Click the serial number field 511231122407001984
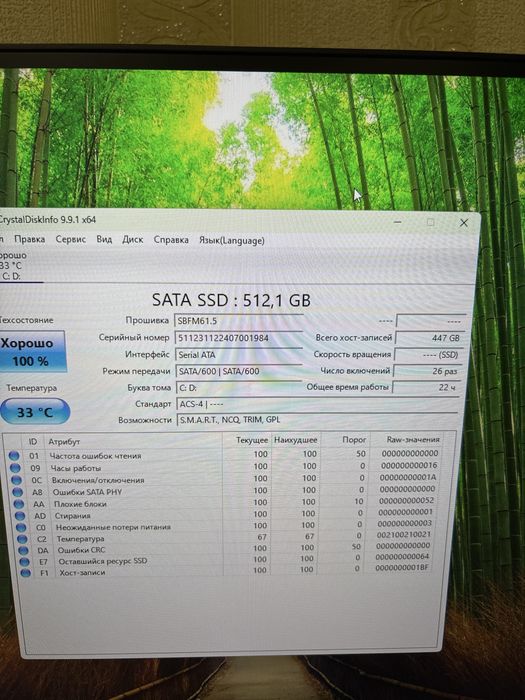Image resolution: width=525 pixels, height=700 pixels. point(239,338)
